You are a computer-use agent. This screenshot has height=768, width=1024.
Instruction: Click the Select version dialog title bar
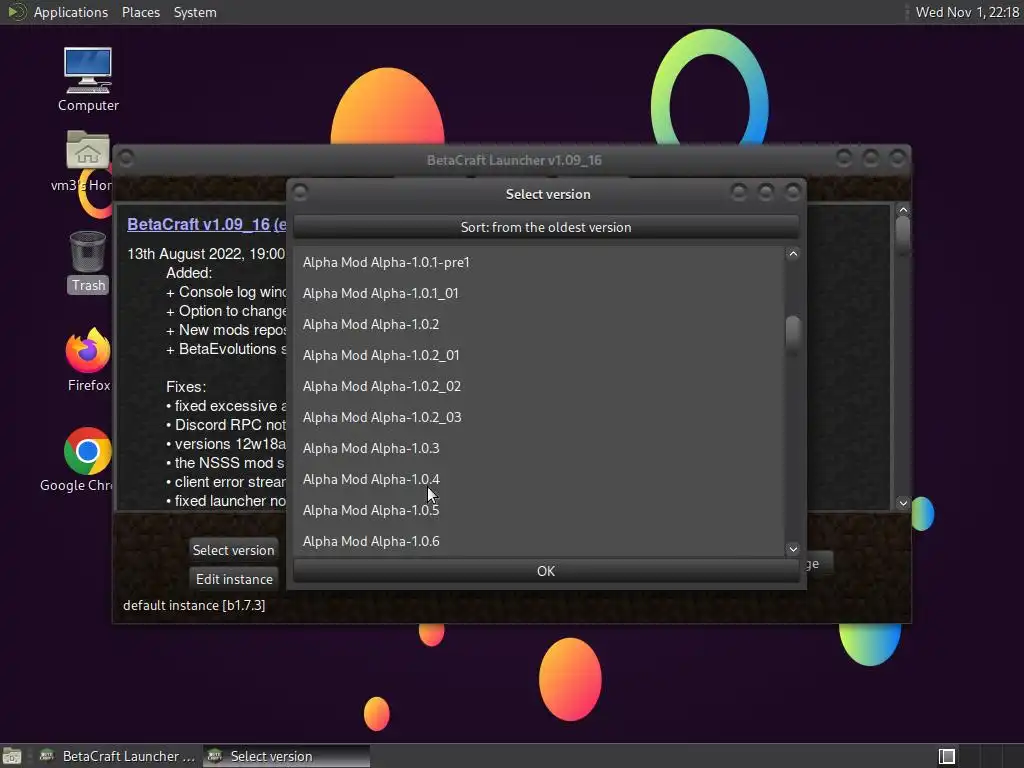(x=547, y=194)
